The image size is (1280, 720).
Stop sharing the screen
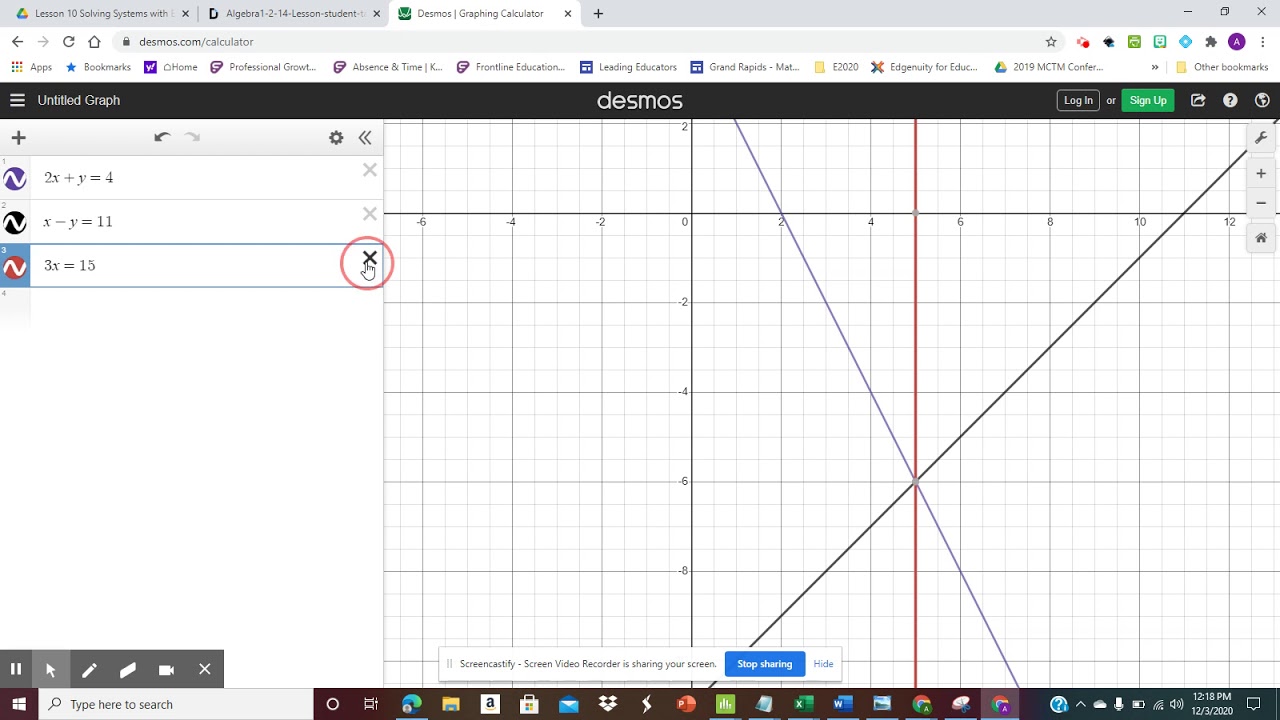pyautogui.click(x=765, y=664)
